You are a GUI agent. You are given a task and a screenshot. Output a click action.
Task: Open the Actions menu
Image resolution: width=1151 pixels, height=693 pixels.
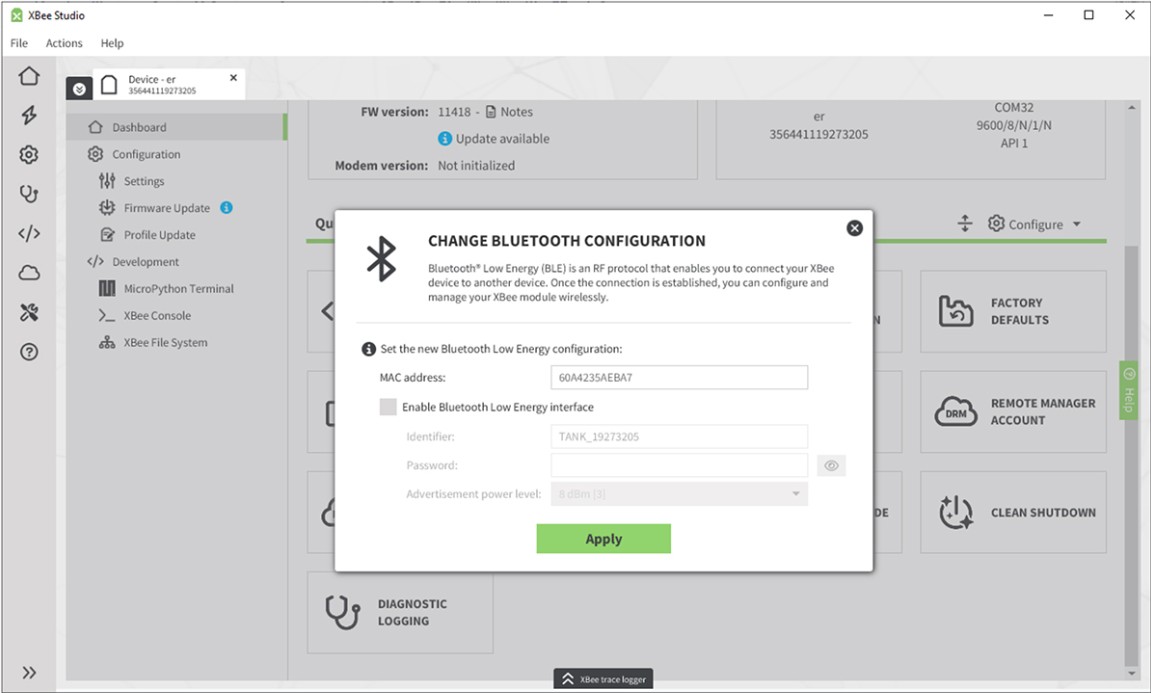click(x=64, y=43)
